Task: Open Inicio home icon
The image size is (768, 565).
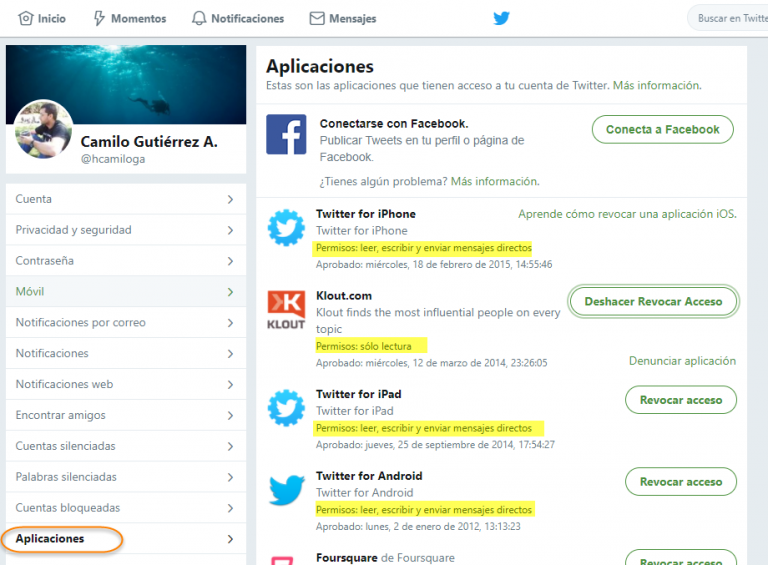Action: click(25, 18)
